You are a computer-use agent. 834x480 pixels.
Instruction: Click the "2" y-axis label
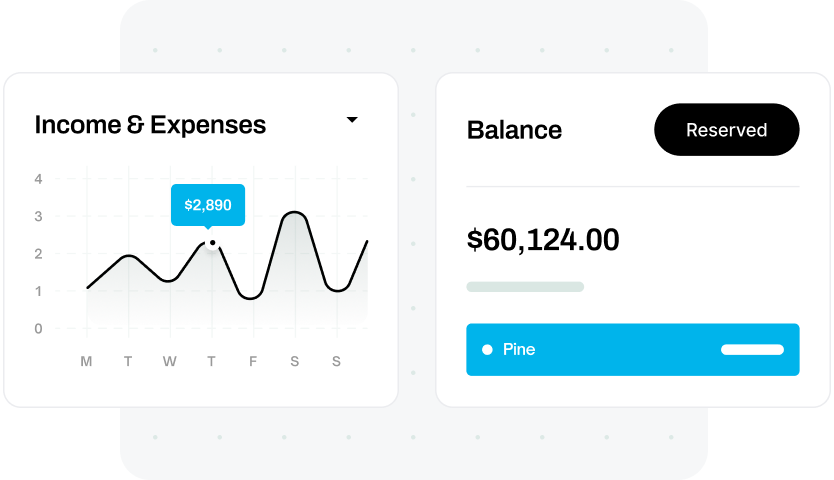click(38, 254)
